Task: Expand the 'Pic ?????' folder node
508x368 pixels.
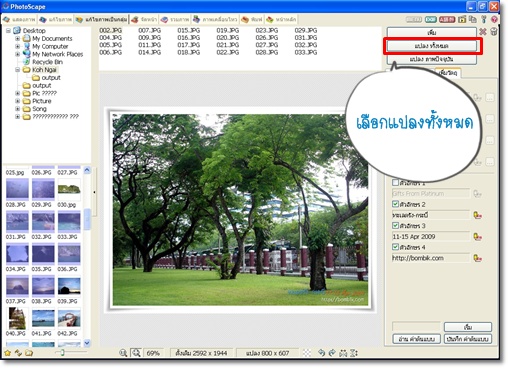Action: [18, 93]
